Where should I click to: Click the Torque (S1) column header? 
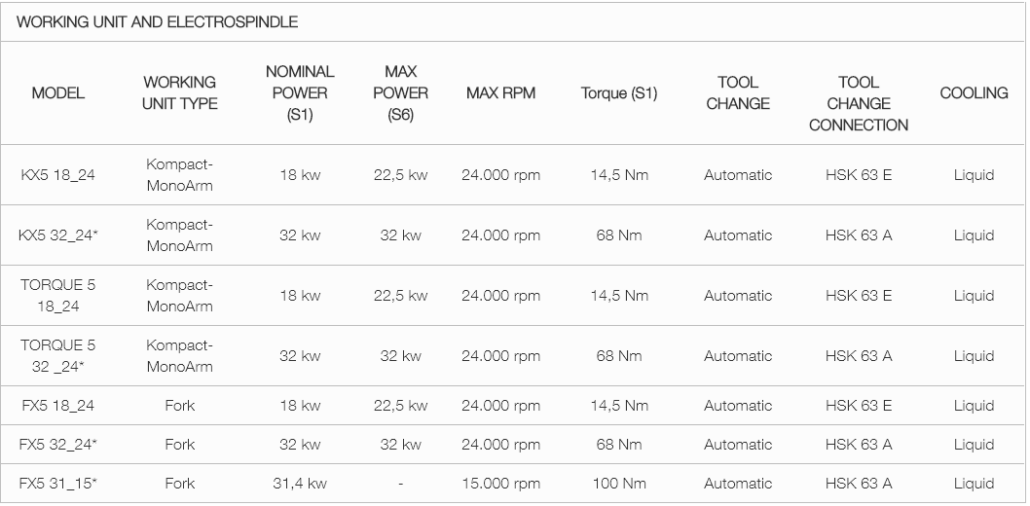click(619, 93)
